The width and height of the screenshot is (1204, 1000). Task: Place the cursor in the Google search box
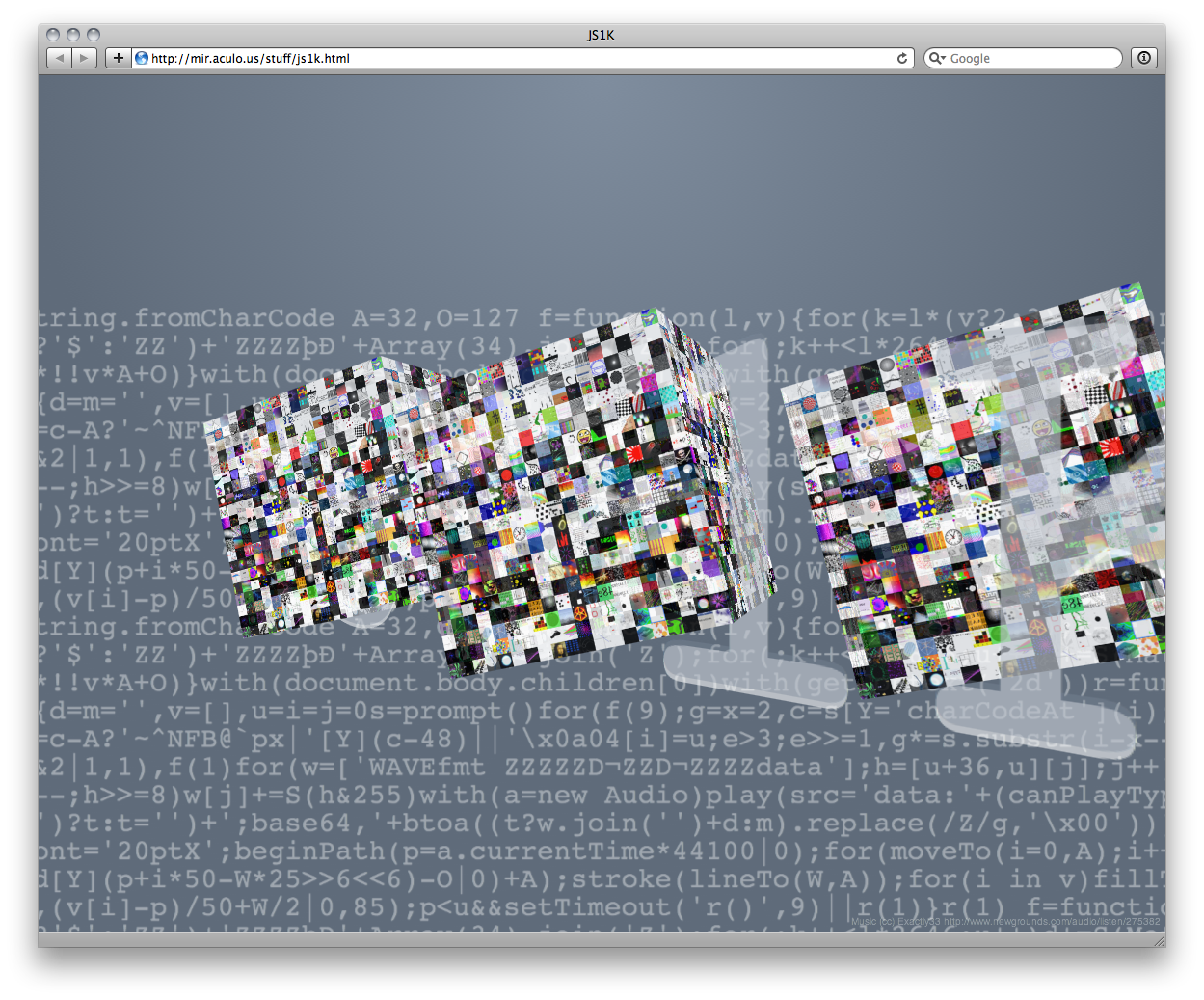pyautogui.click(x=1031, y=58)
